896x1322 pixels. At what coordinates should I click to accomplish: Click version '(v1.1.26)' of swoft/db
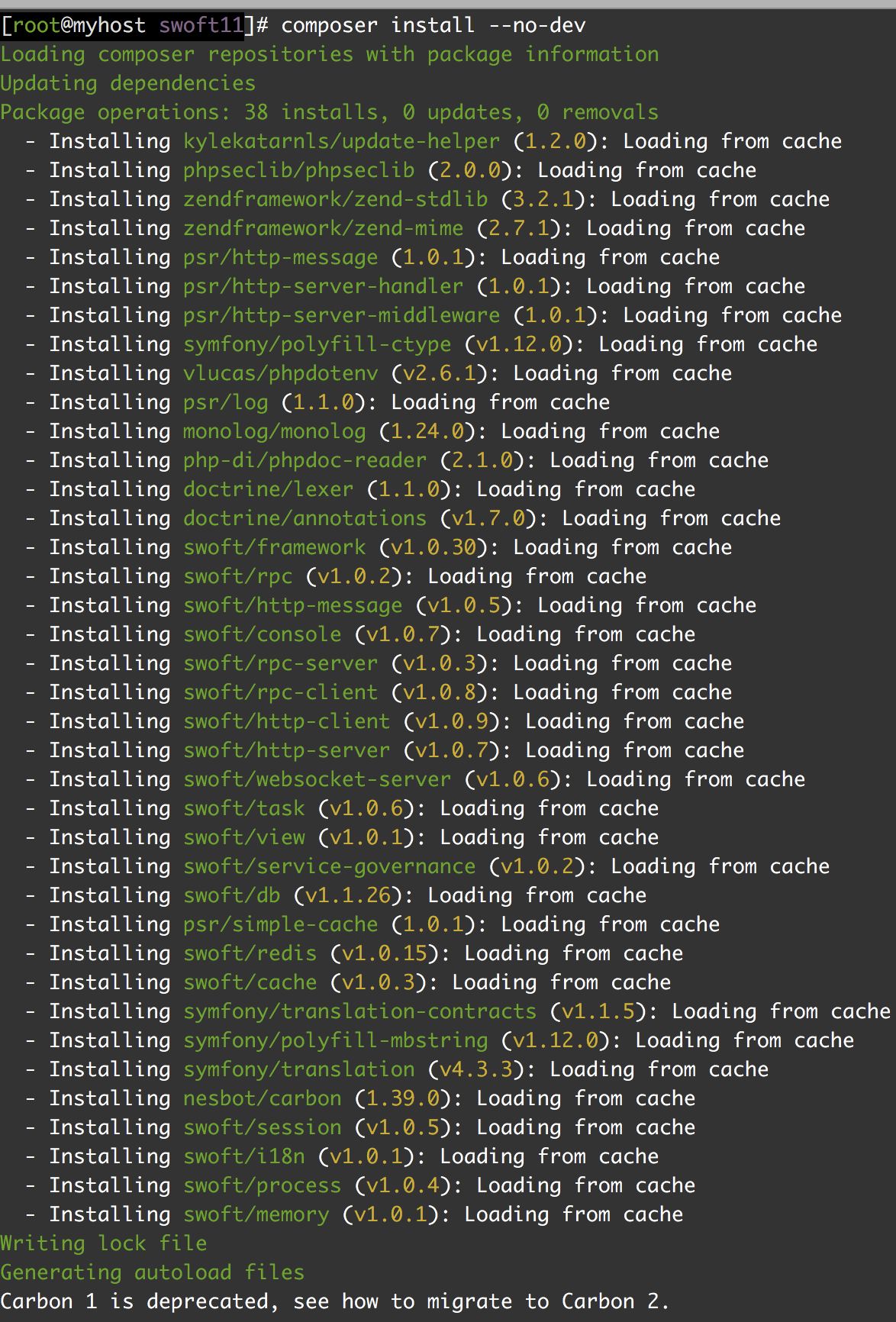(x=348, y=896)
